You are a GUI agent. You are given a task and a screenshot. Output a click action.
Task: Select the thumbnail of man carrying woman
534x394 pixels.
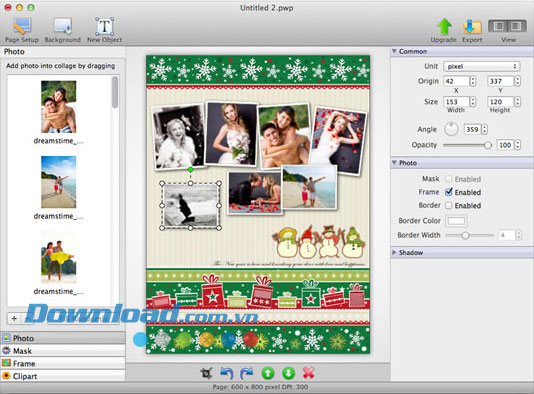(x=59, y=257)
